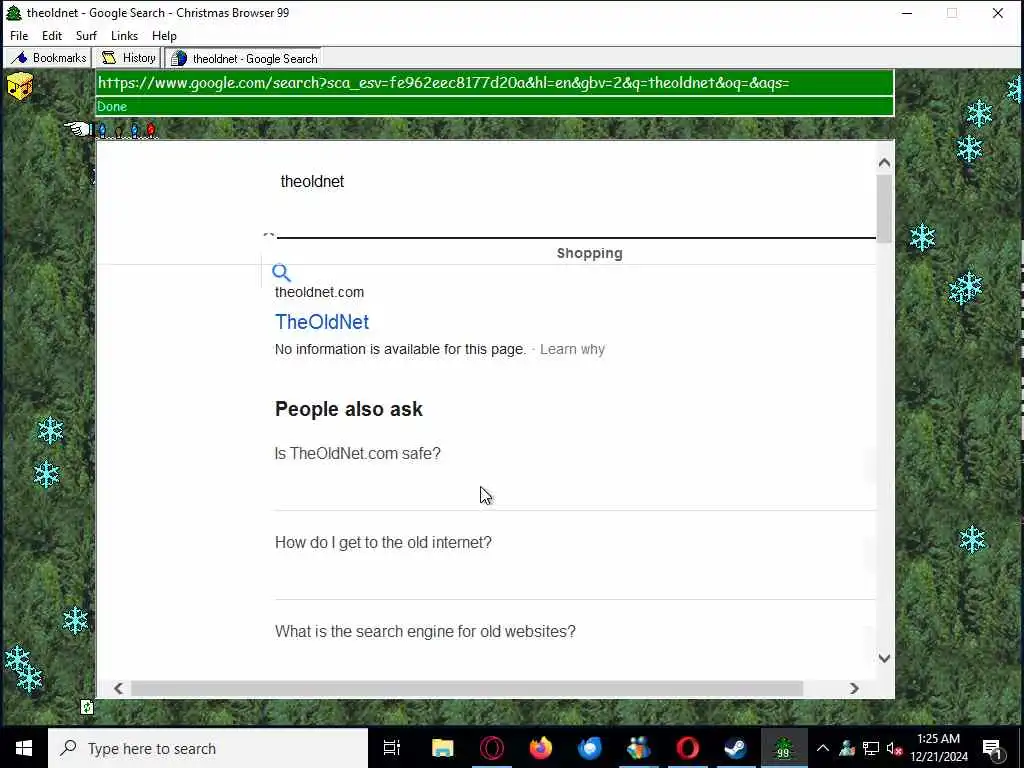
Task: Click the People also ask heading
Action: [349, 409]
